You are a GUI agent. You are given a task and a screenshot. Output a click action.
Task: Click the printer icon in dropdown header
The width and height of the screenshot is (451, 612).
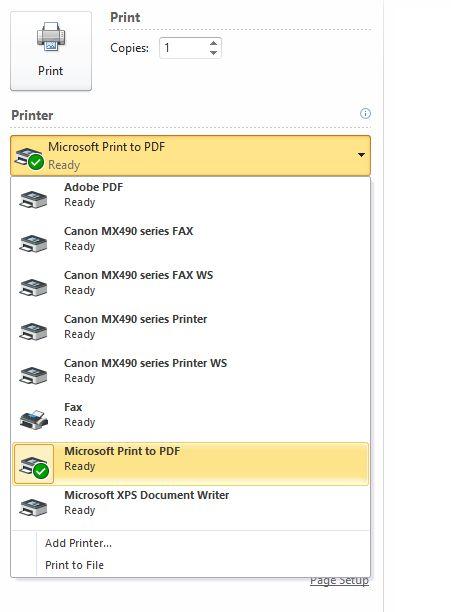(x=30, y=158)
